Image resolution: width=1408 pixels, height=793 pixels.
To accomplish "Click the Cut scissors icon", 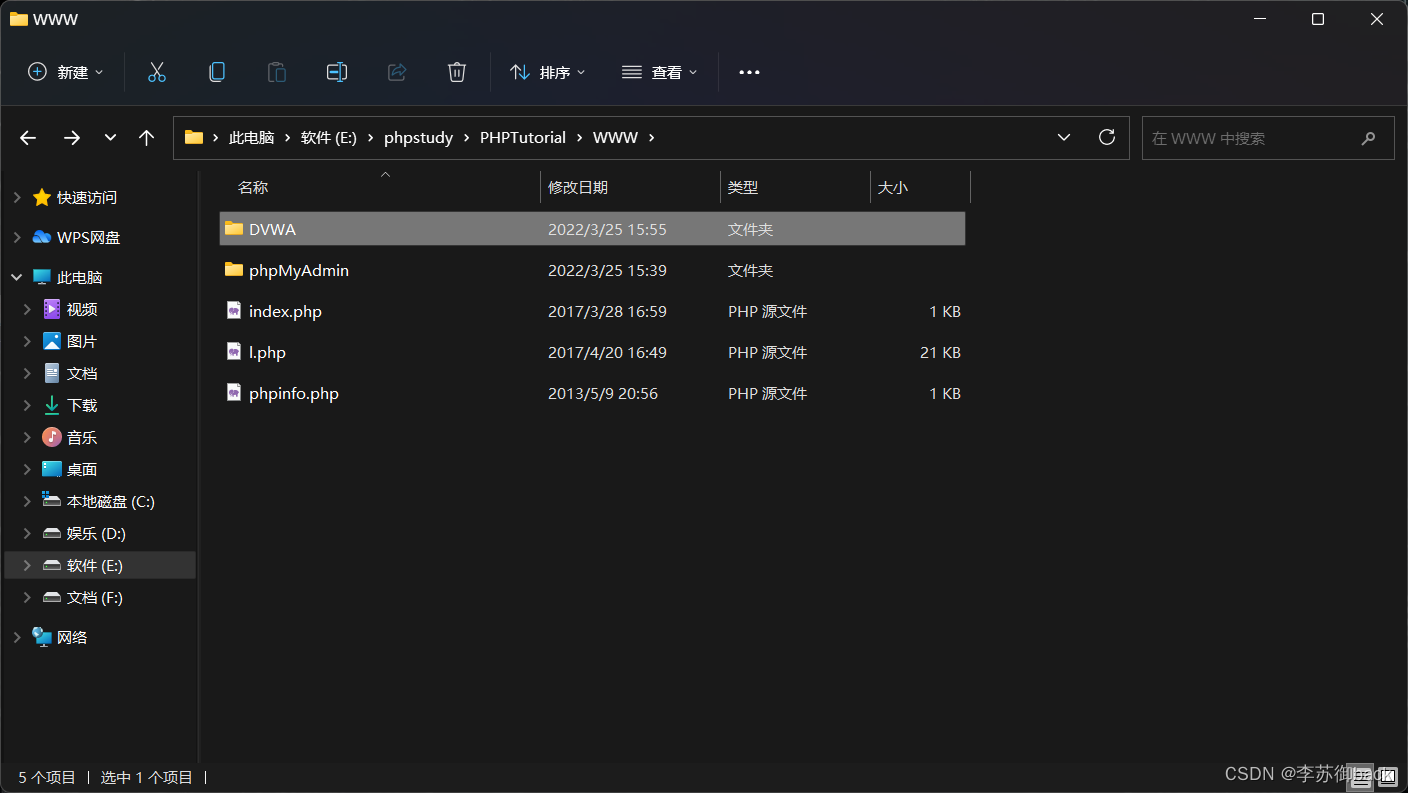I will (157, 72).
